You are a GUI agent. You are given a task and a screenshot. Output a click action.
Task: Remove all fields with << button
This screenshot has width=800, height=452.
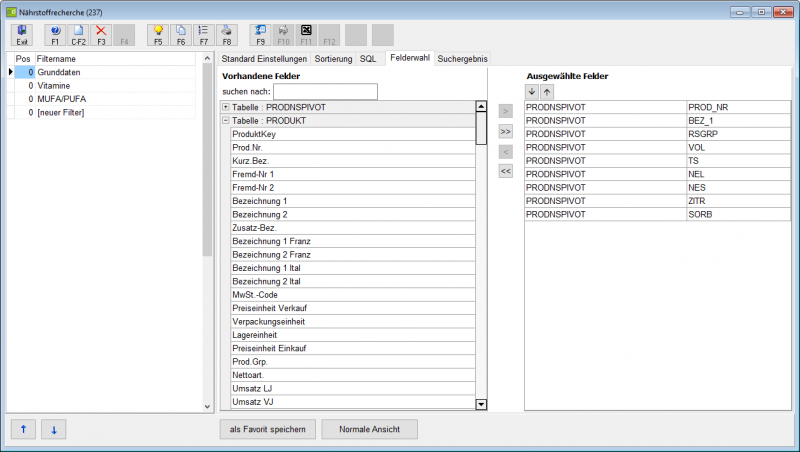tap(506, 171)
